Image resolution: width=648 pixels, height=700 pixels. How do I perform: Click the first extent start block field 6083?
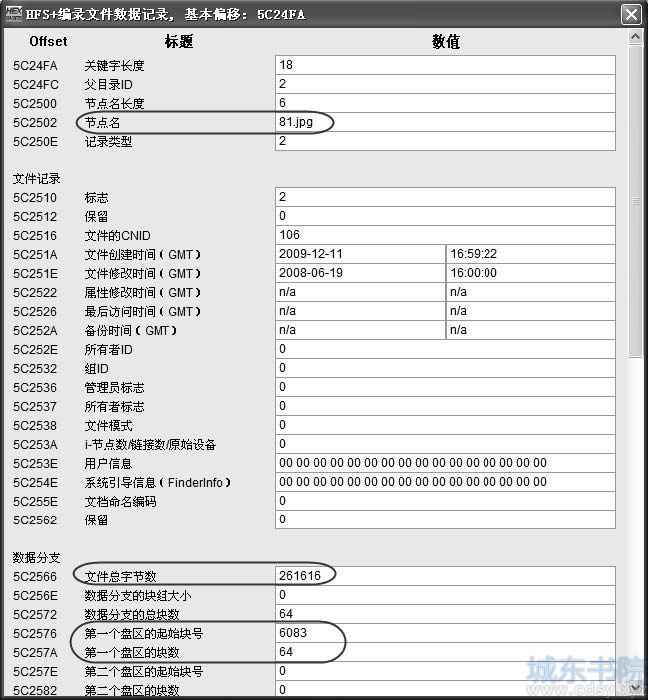tap(445, 633)
